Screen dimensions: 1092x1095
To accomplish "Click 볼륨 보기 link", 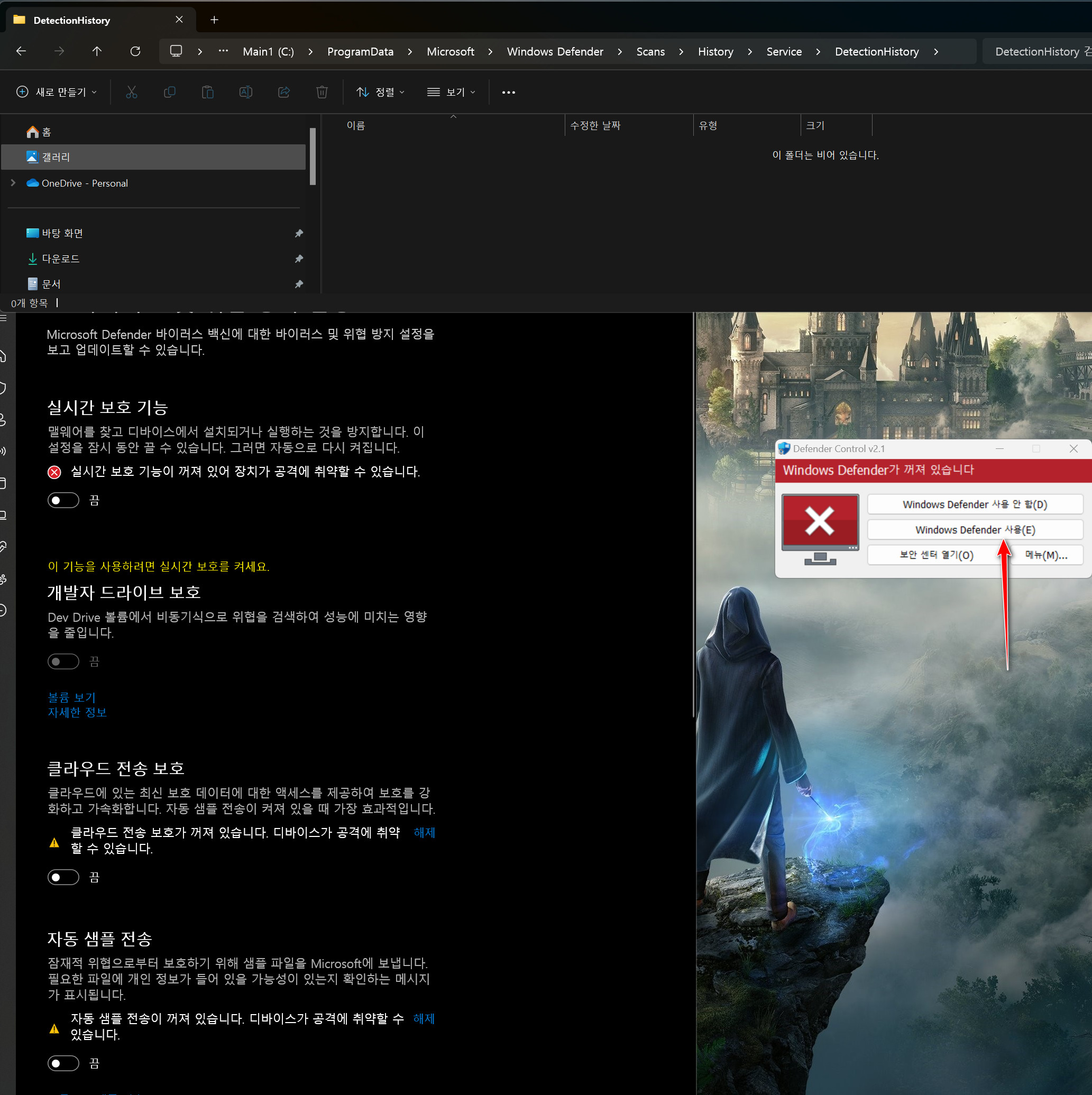I will [x=72, y=697].
